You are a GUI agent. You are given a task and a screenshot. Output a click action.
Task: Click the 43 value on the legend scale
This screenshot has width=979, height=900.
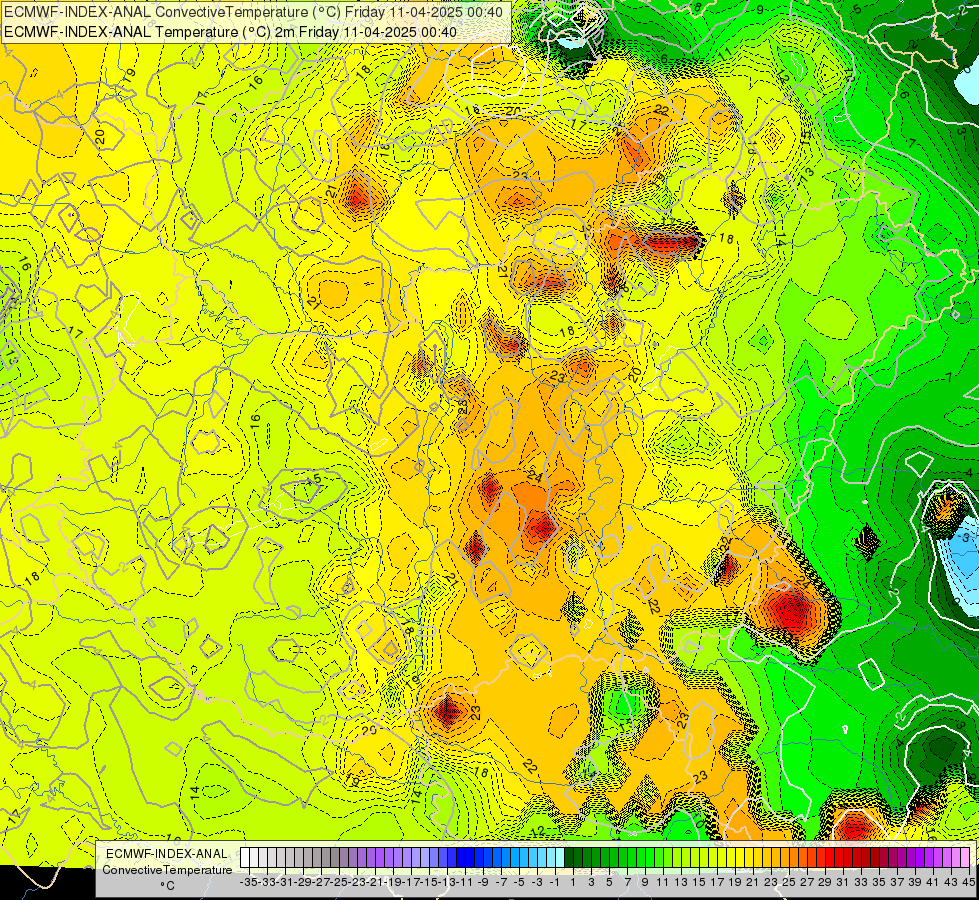951,882
